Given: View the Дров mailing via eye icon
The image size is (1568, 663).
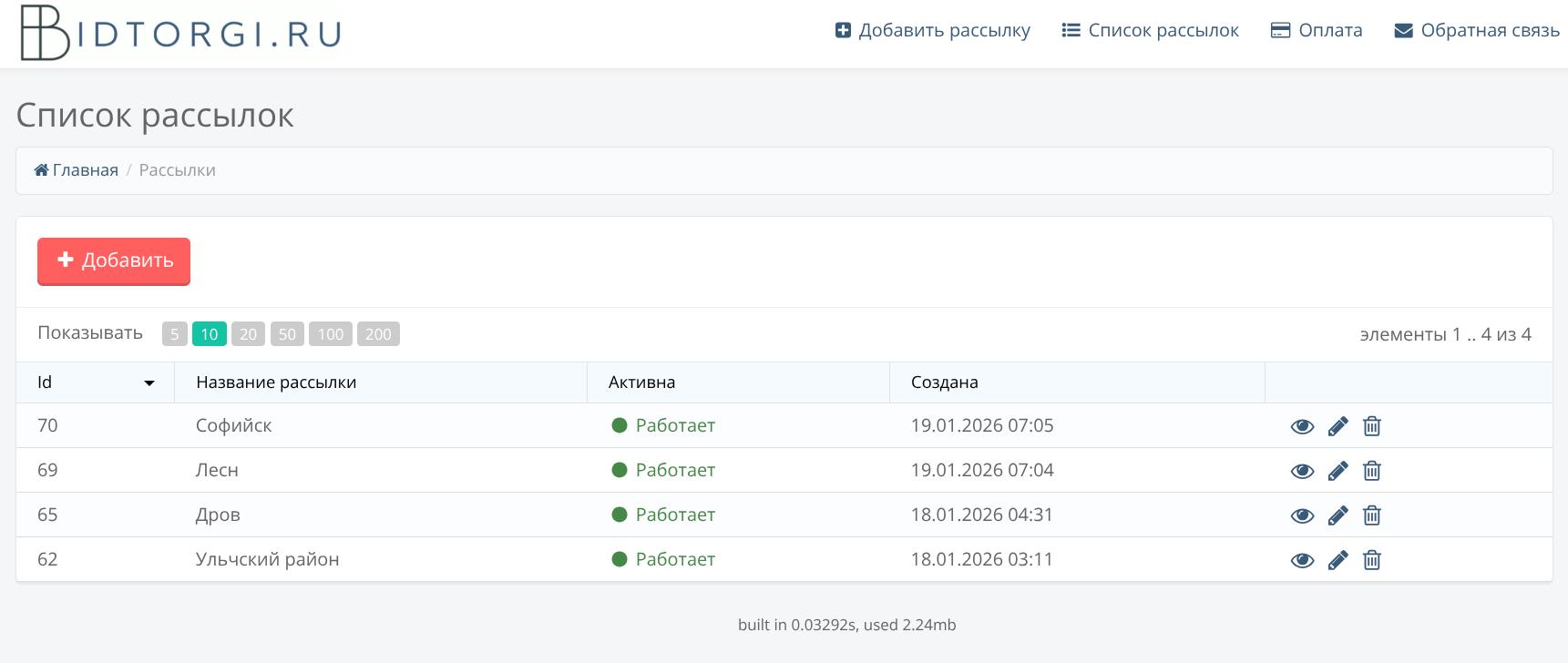Looking at the screenshot, I should [1302, 515].
